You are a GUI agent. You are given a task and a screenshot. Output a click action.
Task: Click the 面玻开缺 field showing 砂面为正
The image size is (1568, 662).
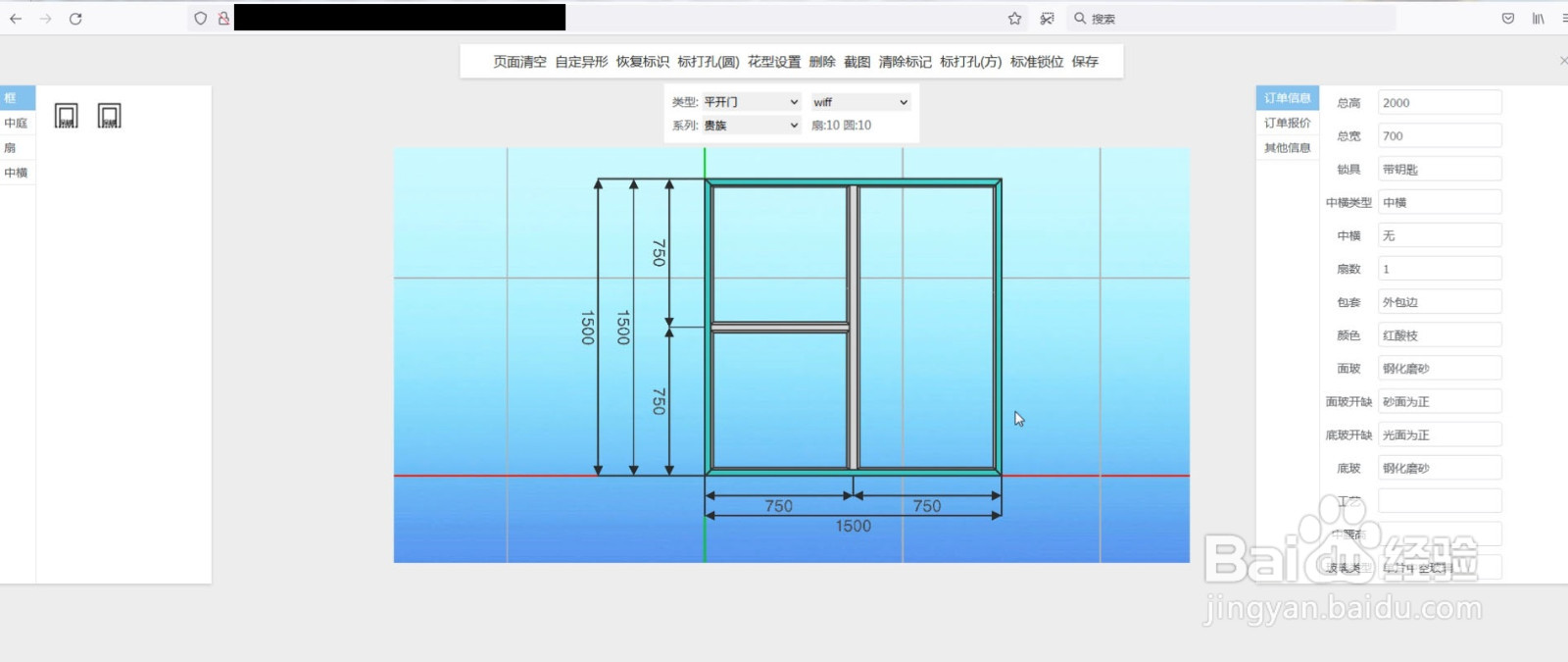point(1440,402)
